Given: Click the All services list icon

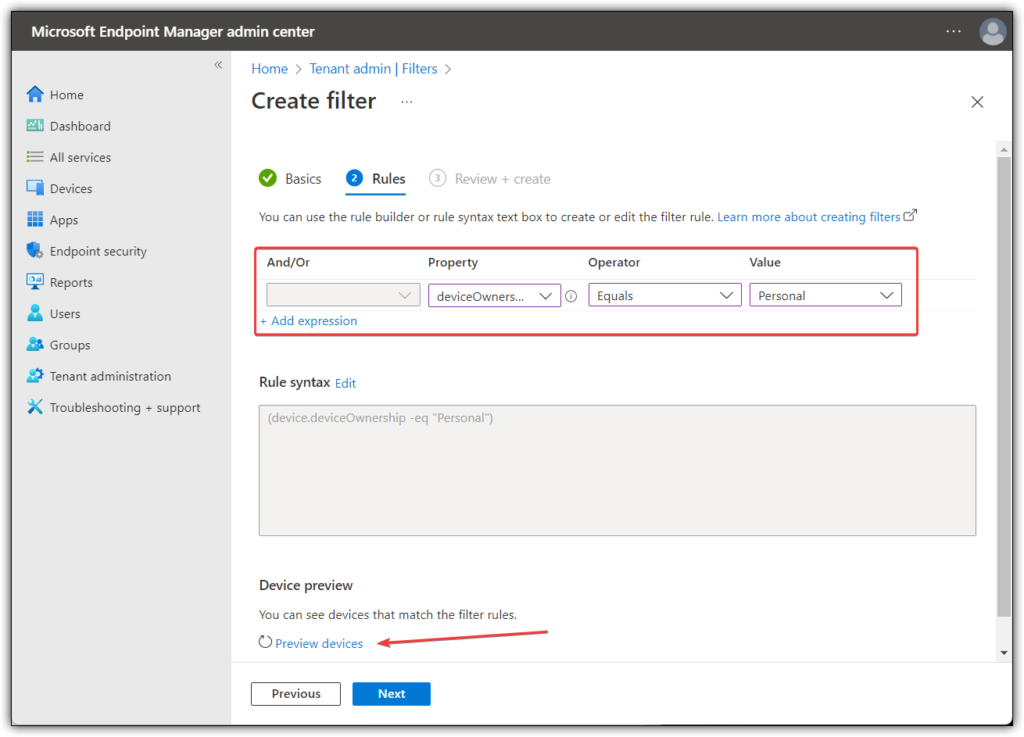Looking at the screenshot, I should click(35, 157).
